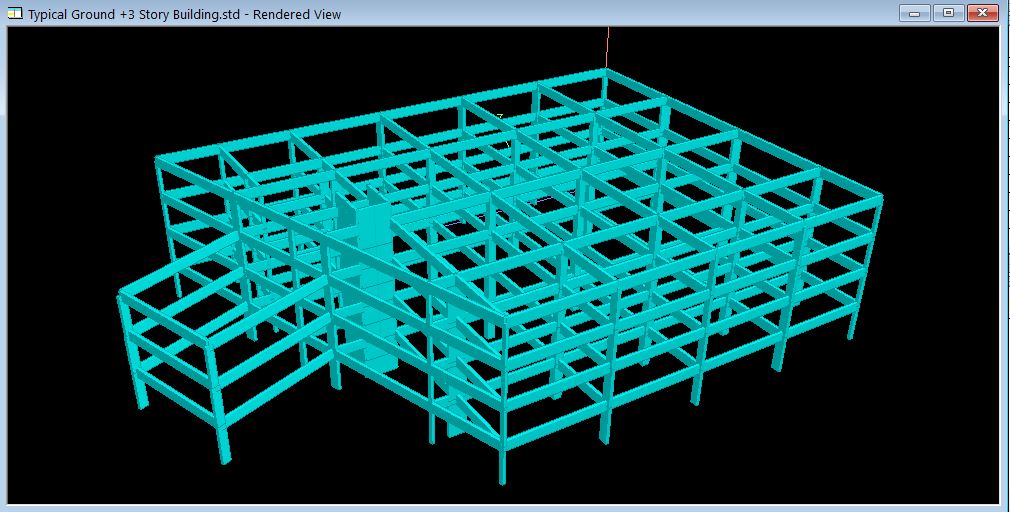1010x512 pixels.
Task: Select the front-most corner column base
Action: [x=502, y=475]
